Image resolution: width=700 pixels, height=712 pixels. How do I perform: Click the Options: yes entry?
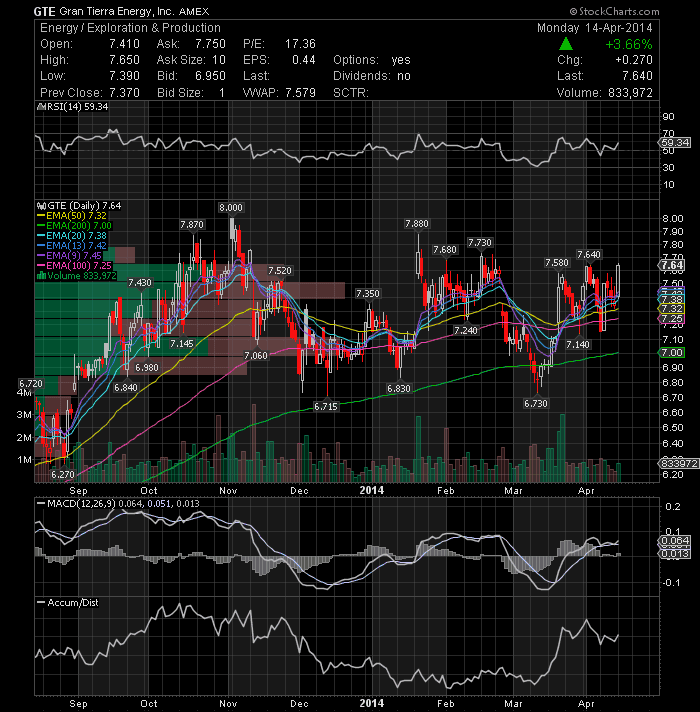[372, 60]
